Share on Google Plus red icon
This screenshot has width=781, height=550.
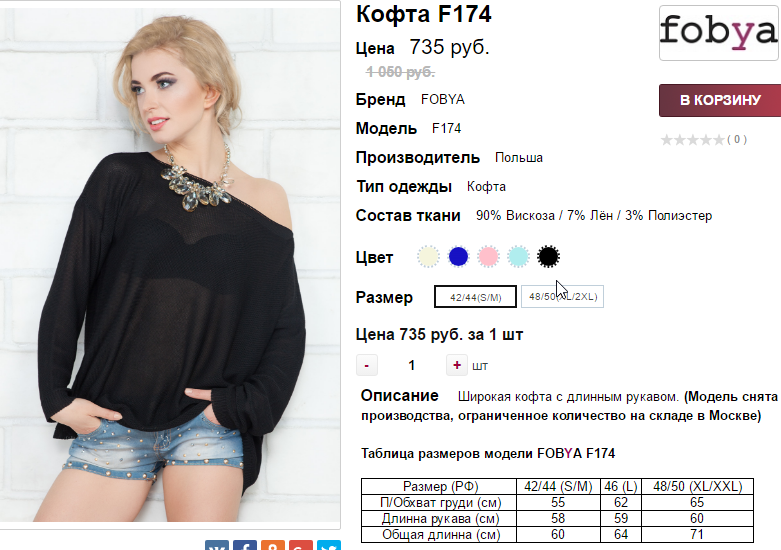click(300, 545)
